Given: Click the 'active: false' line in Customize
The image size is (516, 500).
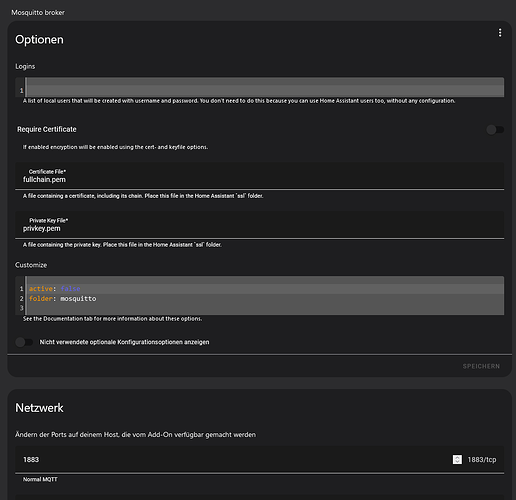Looking at the screenshot, I should 54,289.
